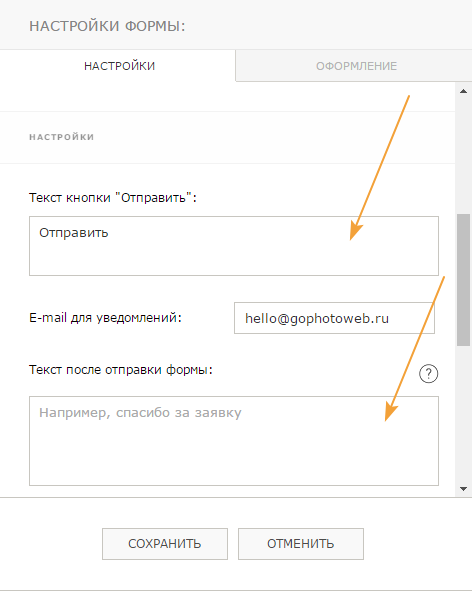472x591 pixels.
Task: Focus the text-after-submit textarea
Action: pos(234,441)
